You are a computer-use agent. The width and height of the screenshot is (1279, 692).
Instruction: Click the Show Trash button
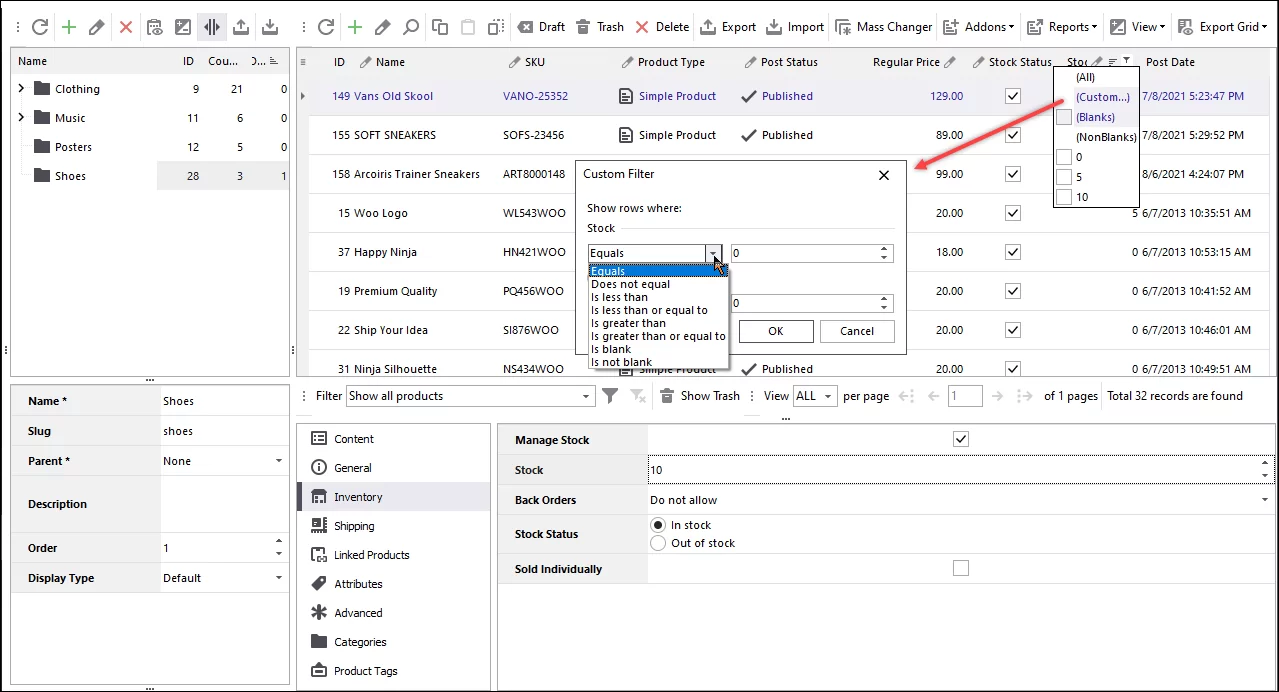point(699,395)
